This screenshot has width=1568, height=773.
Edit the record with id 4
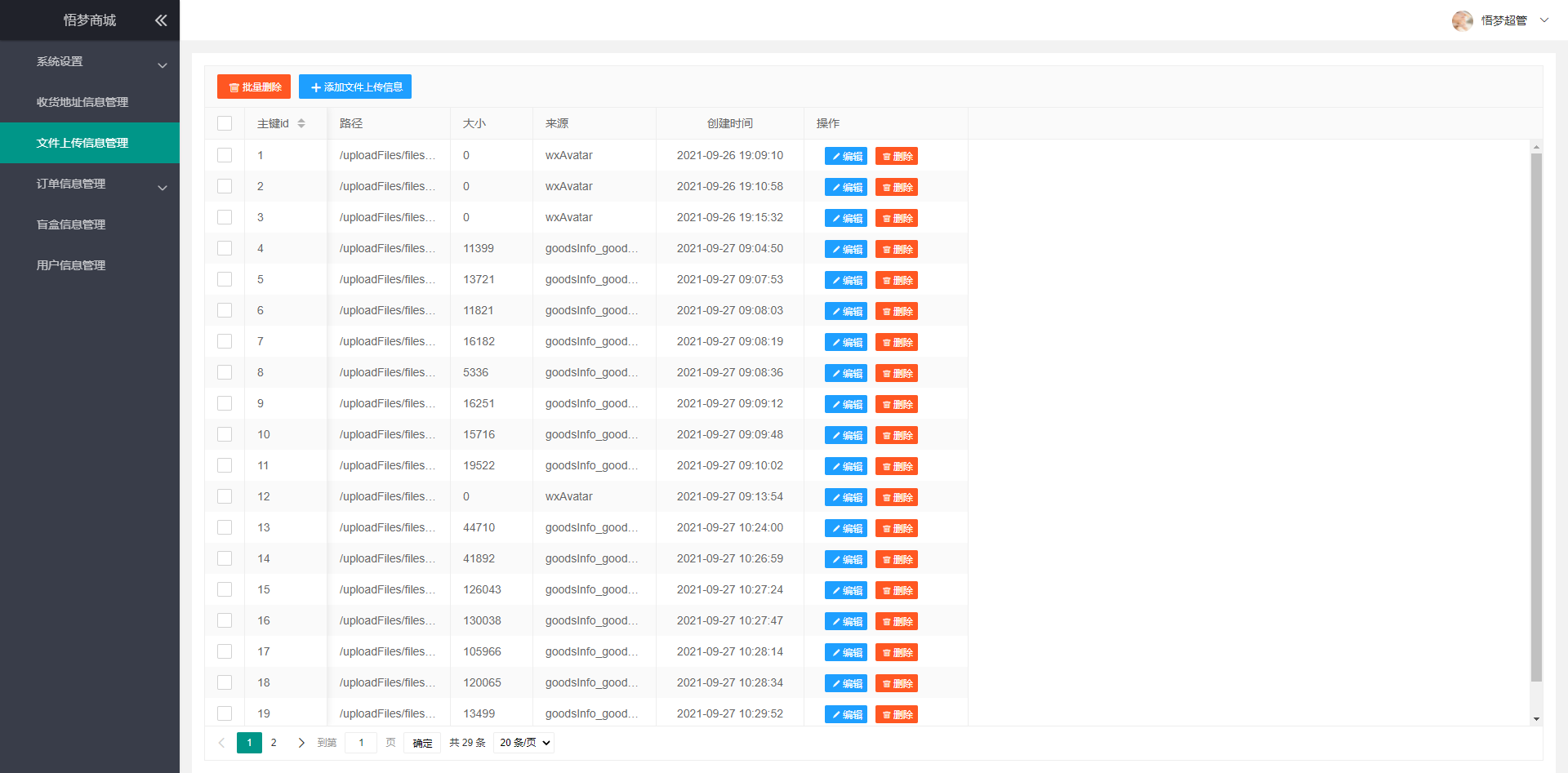click(x=846, y=249)
